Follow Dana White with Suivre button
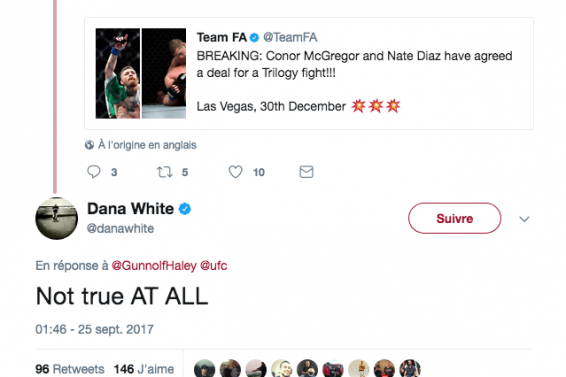Screen dimensions: 566x377 [x=454, y=218]
